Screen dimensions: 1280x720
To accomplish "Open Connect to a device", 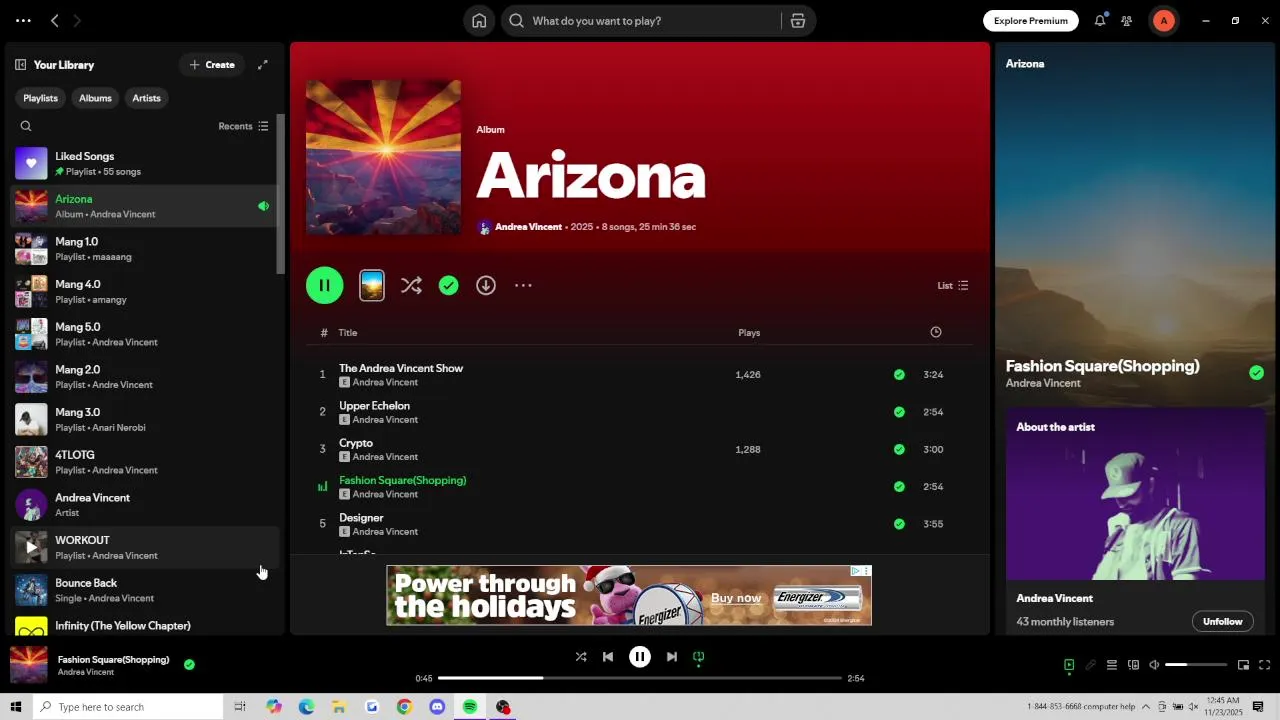I will (x=1133, y=665).
